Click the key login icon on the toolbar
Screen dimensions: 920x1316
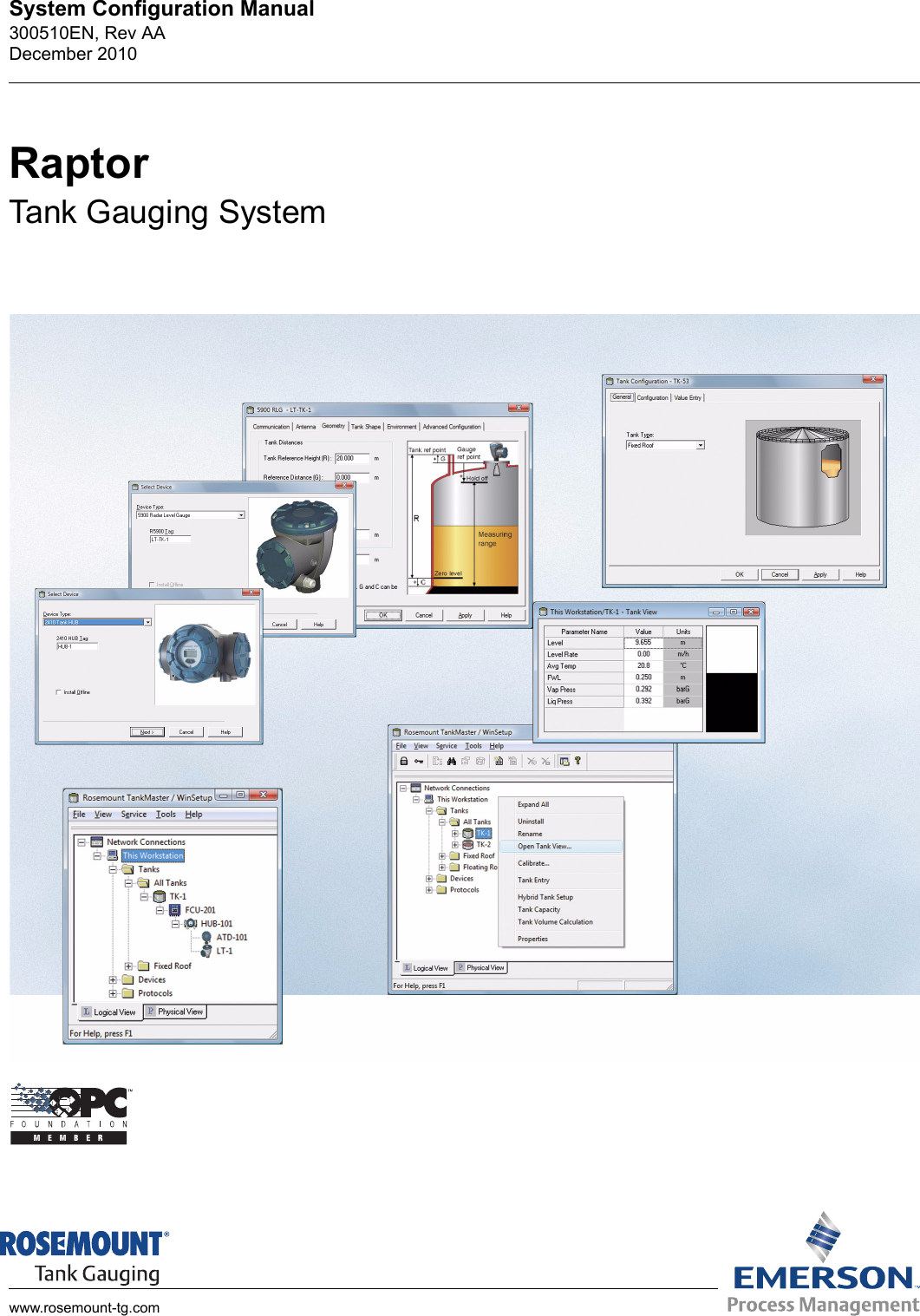(419, 762)
